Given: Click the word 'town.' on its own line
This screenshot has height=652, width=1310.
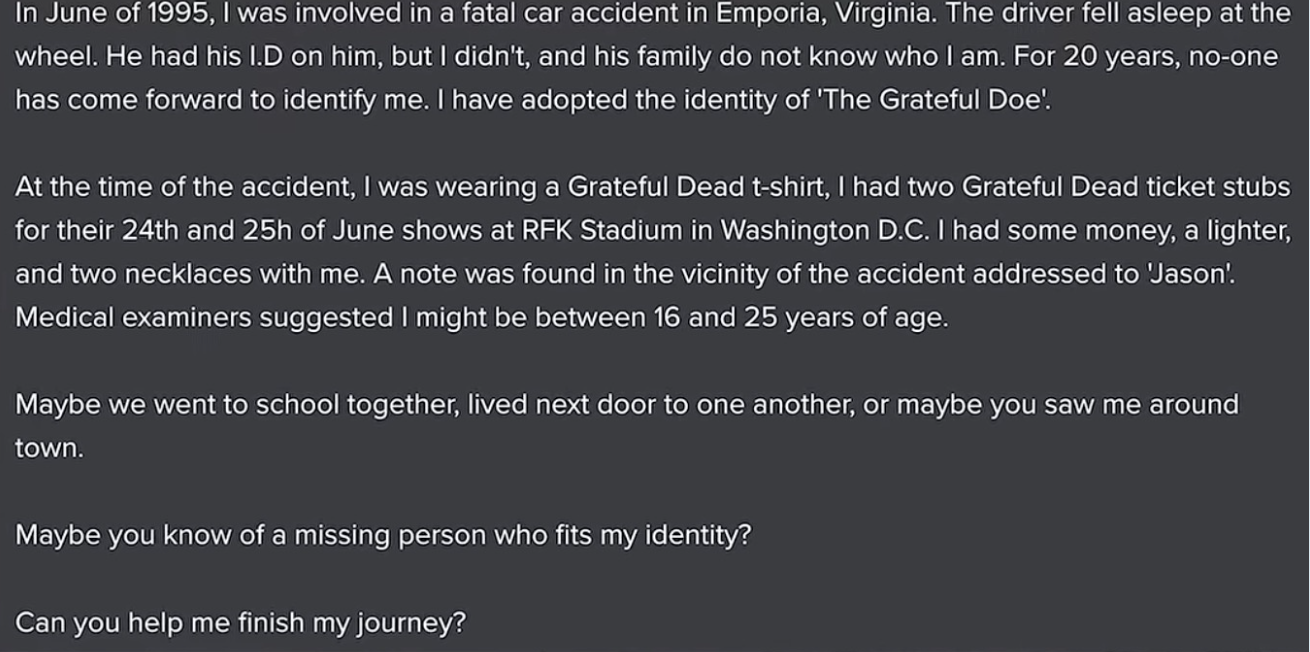Looking at the screenshot, I should click(50, 449).
